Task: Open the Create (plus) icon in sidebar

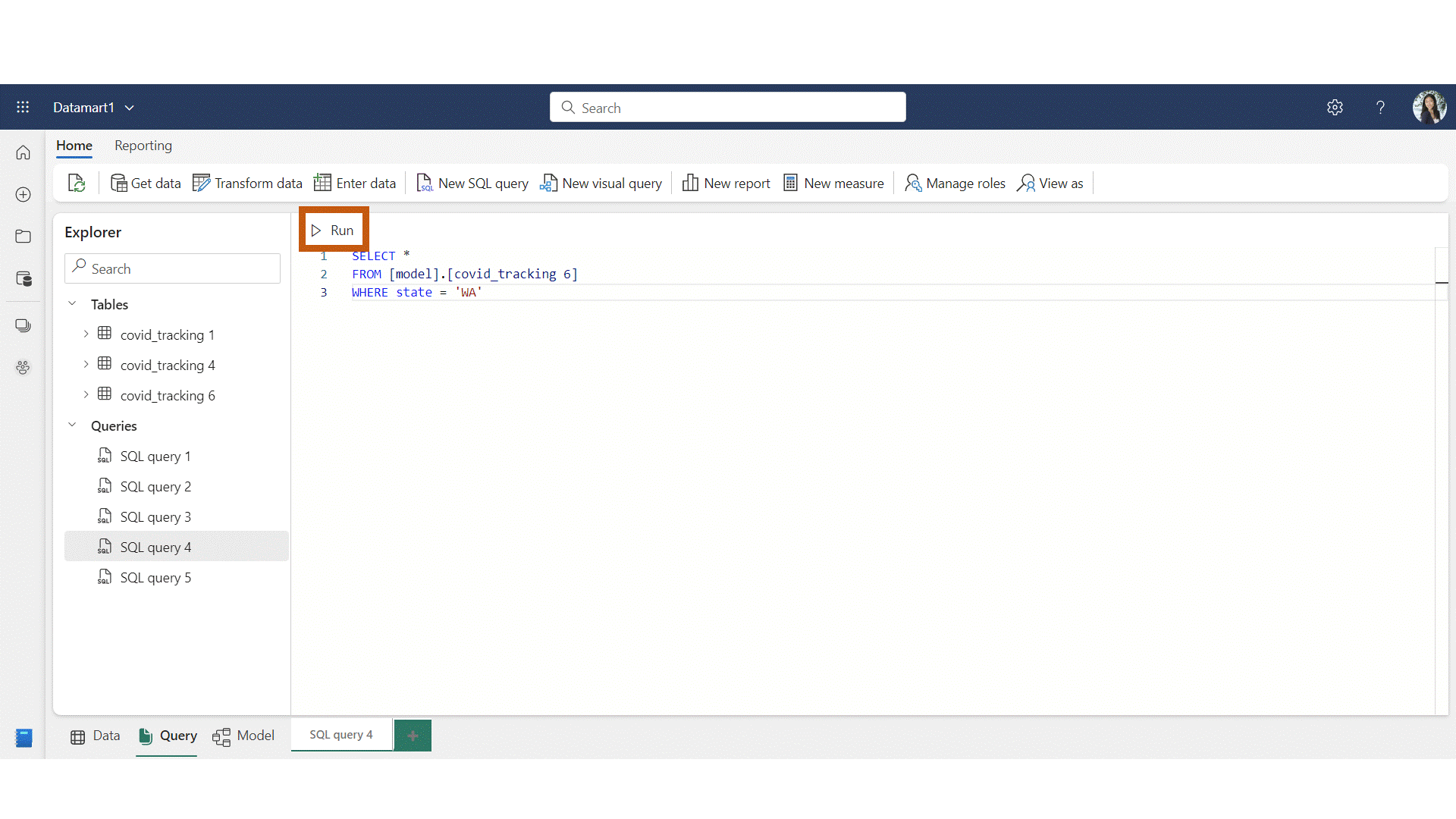Action: [x=24, y=194]
